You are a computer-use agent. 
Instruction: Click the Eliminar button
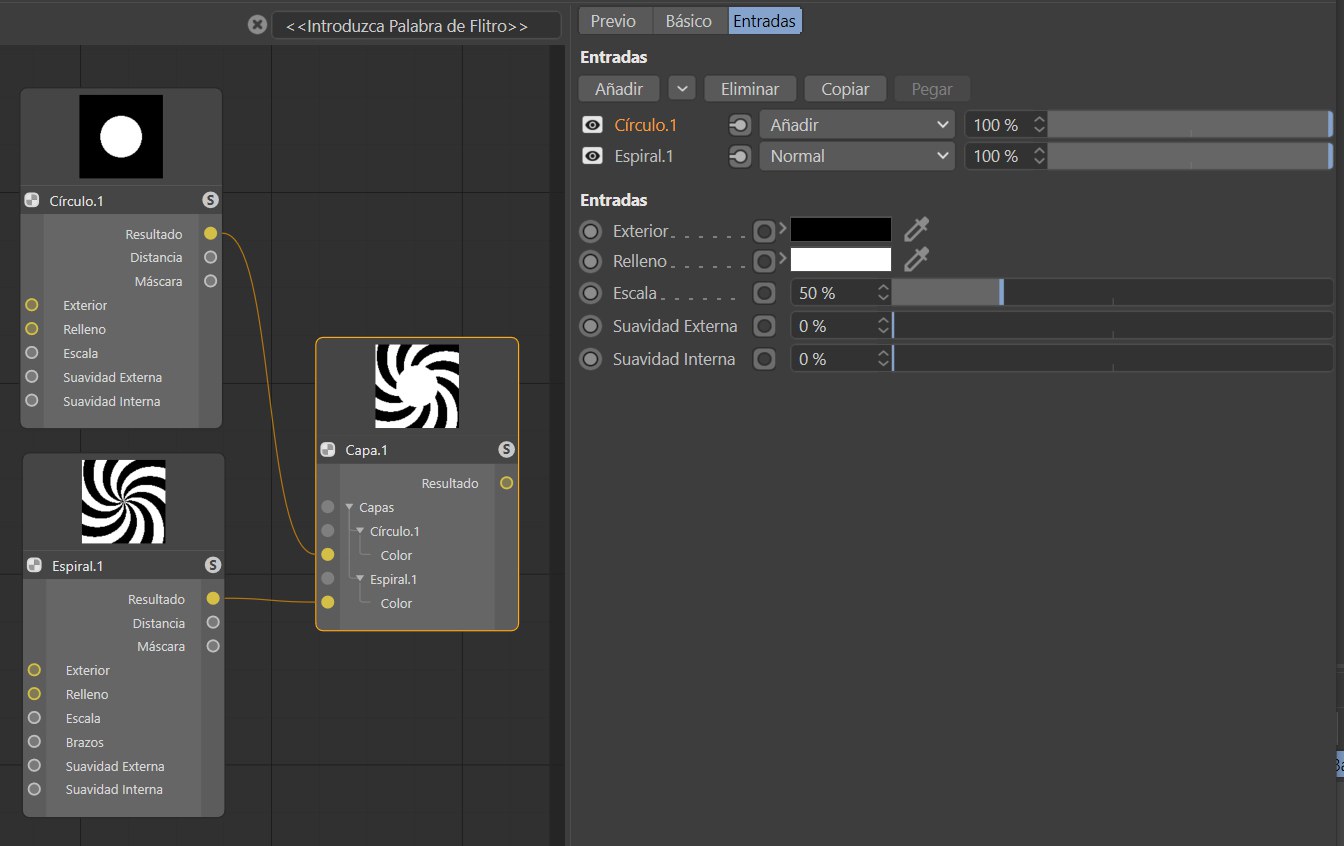click(750, 89)
